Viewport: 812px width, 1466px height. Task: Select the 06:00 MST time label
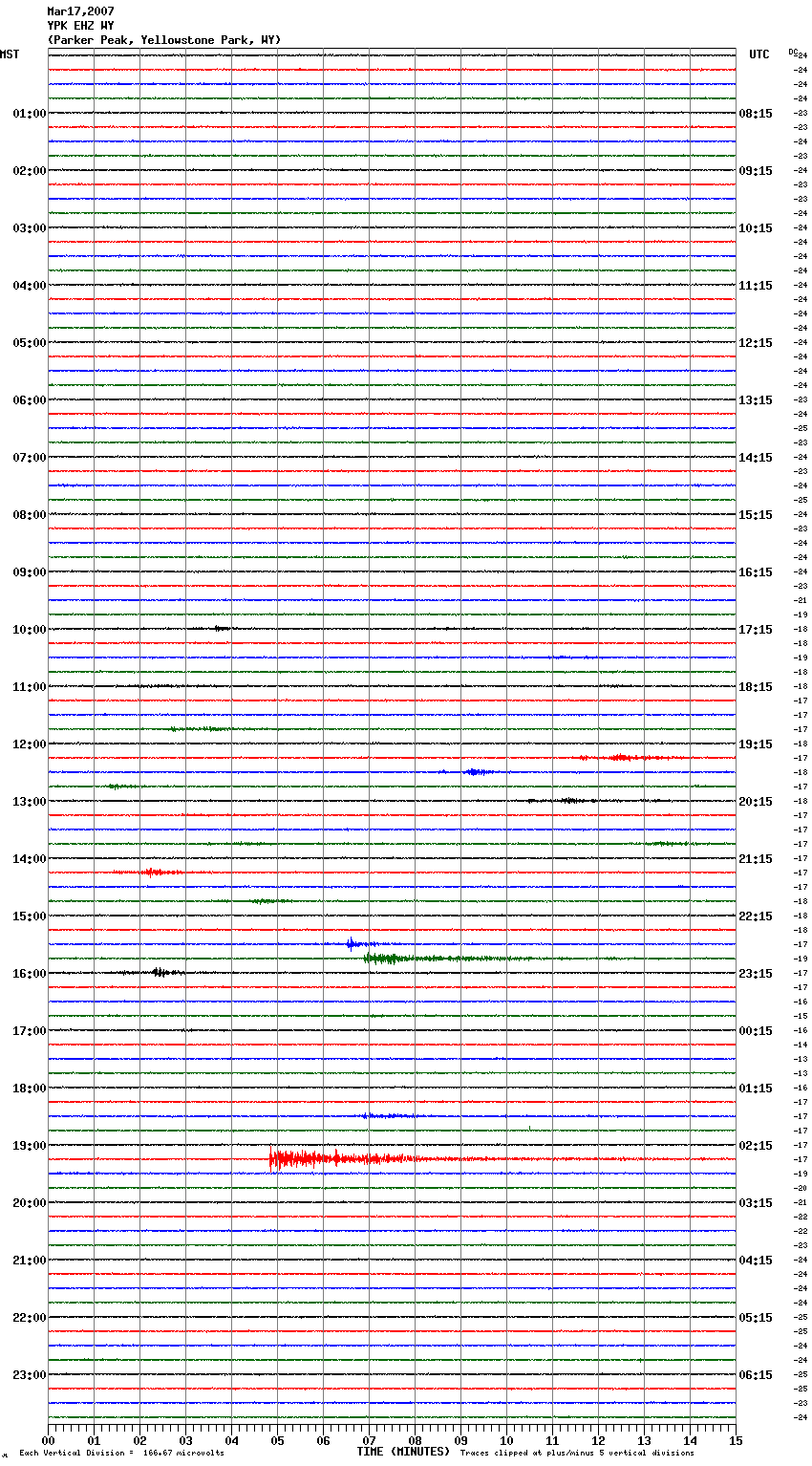click(30, 400)
